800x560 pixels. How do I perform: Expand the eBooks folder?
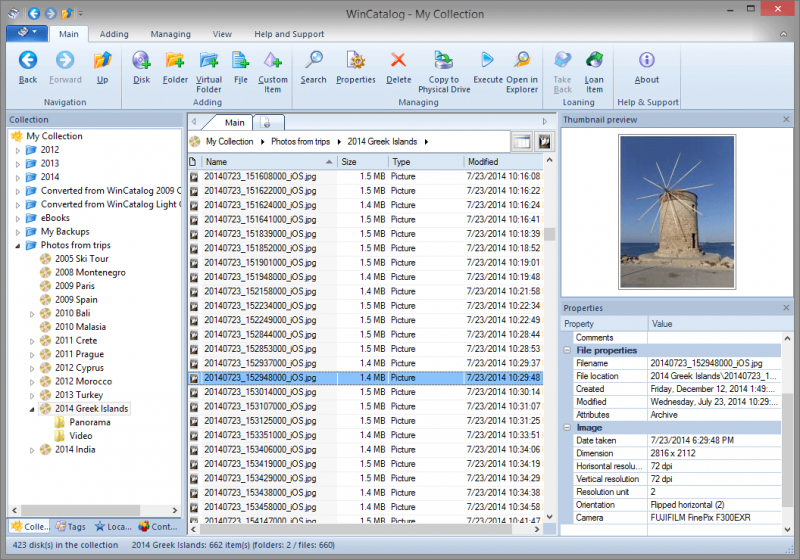(x=18, y=219)
